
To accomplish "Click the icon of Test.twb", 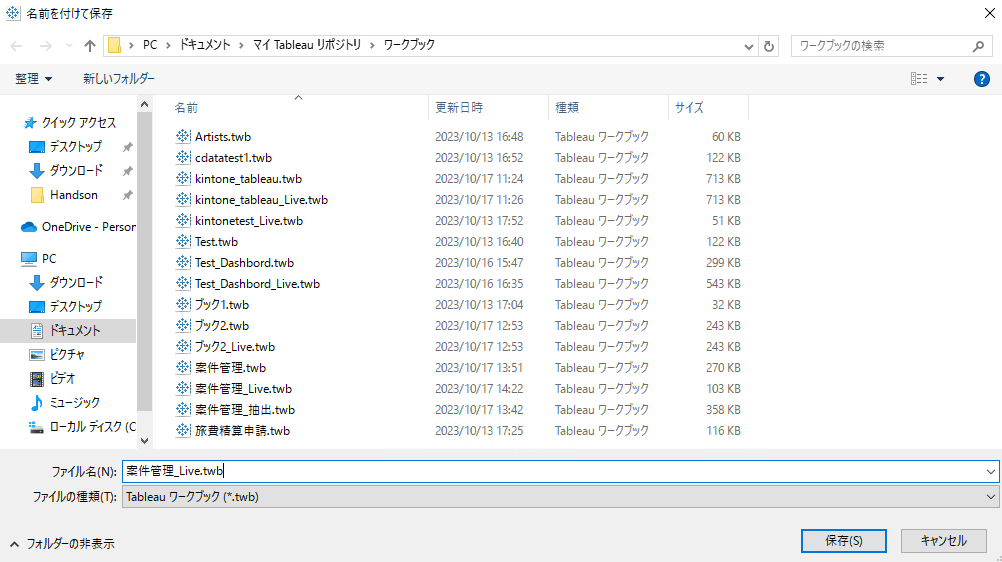I will tap(183, 242).
